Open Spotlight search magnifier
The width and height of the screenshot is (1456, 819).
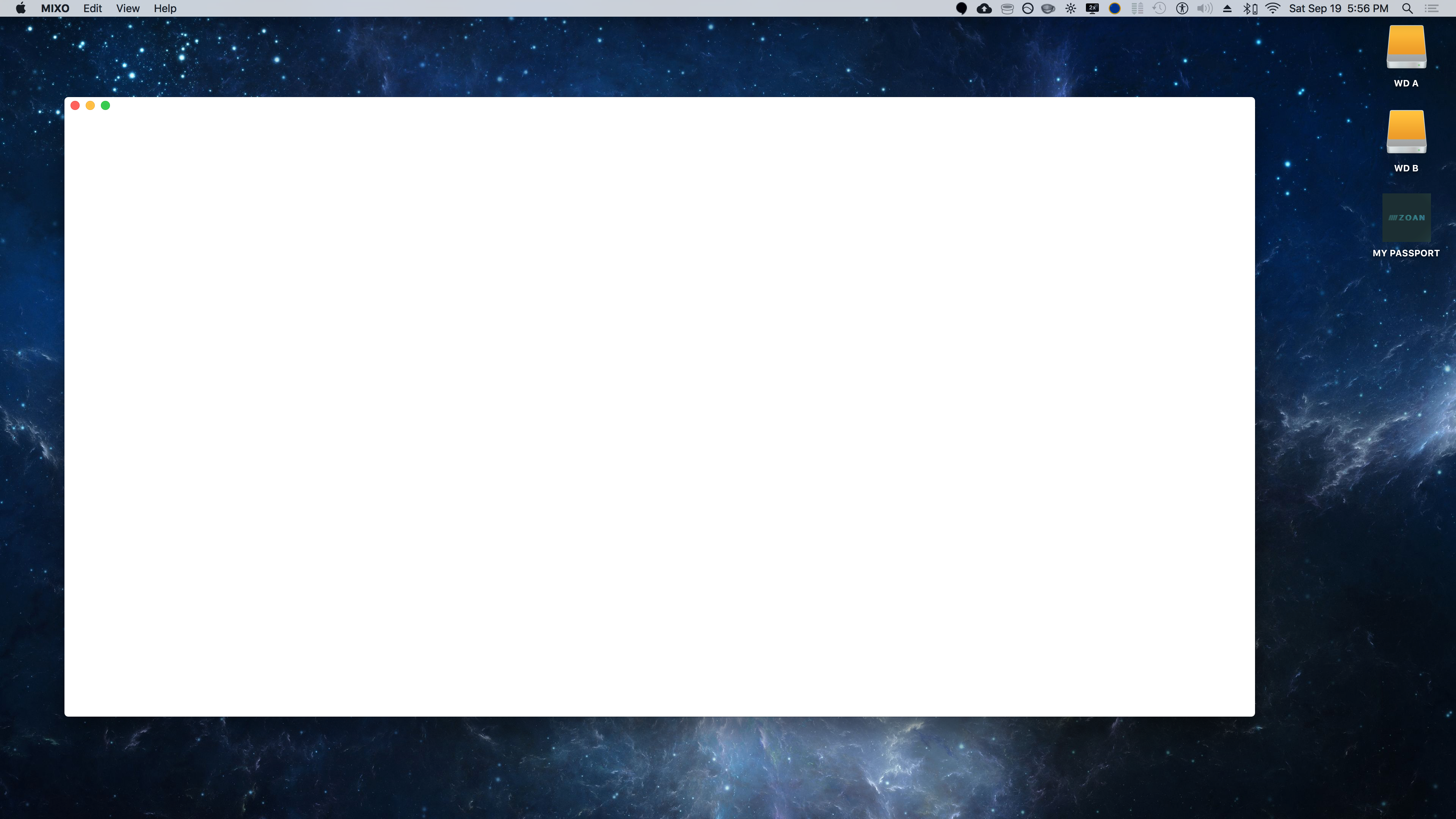pos(1407,8)
